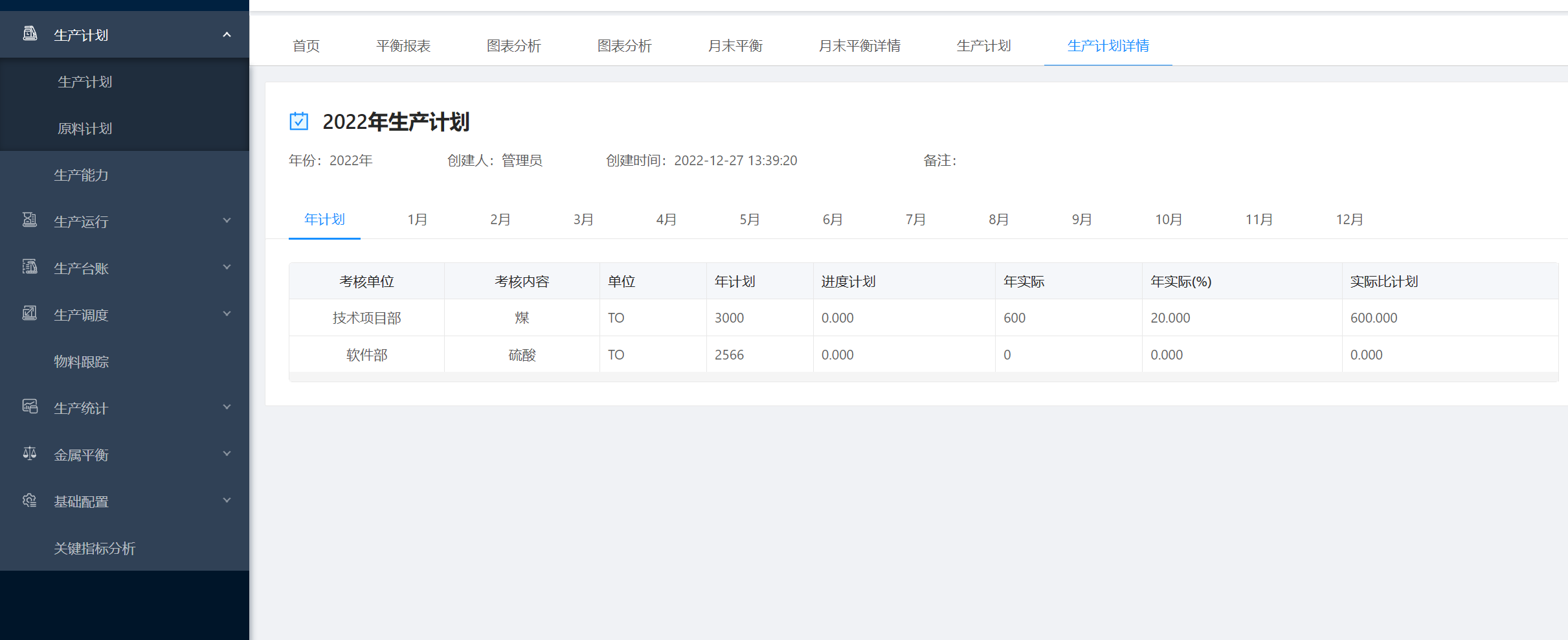1568x640 pixels.
Task: Expand the 生产调度 menu chevron
Action: click(227, 314)
